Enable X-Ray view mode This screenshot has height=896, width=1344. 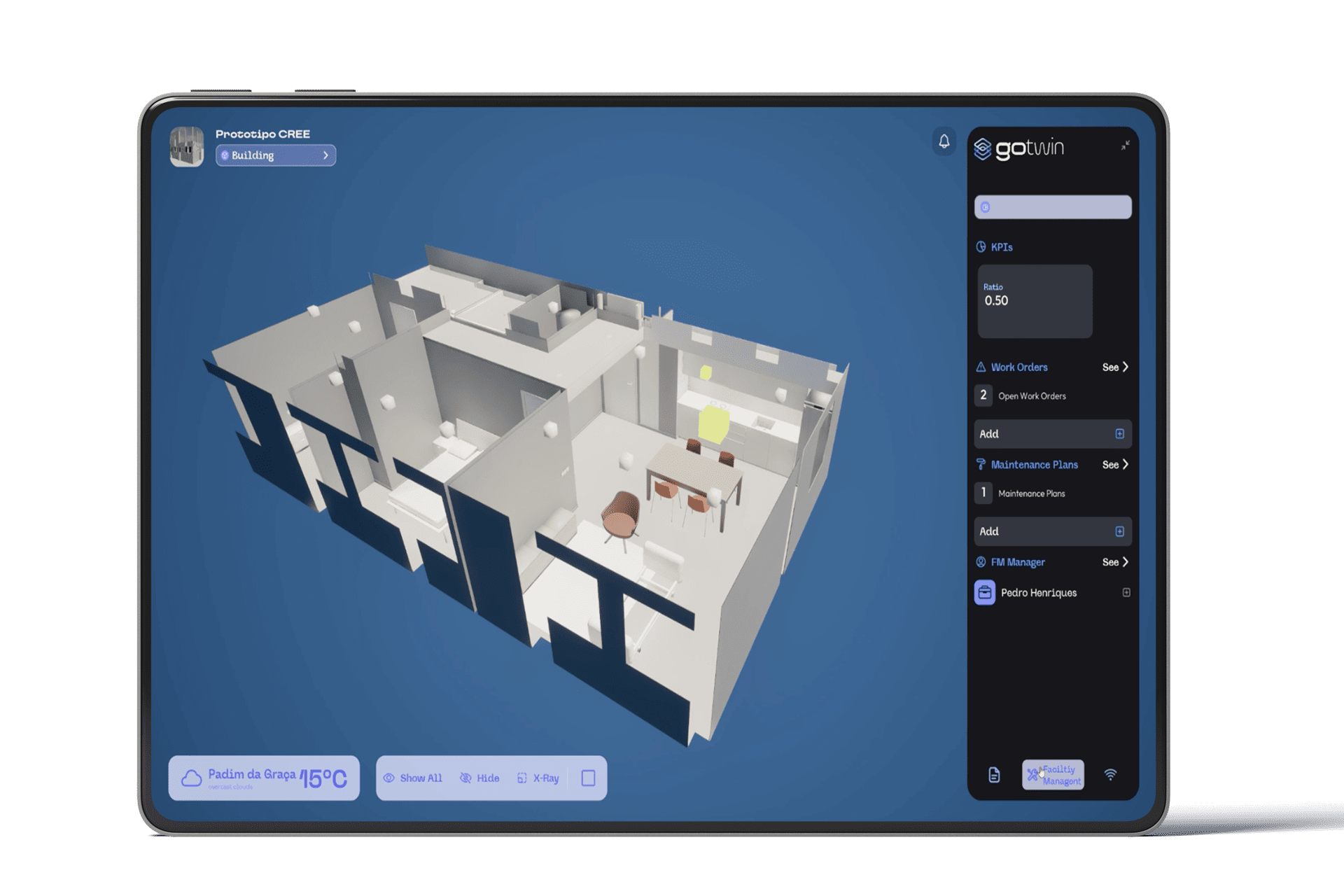(x=538, y=778)
